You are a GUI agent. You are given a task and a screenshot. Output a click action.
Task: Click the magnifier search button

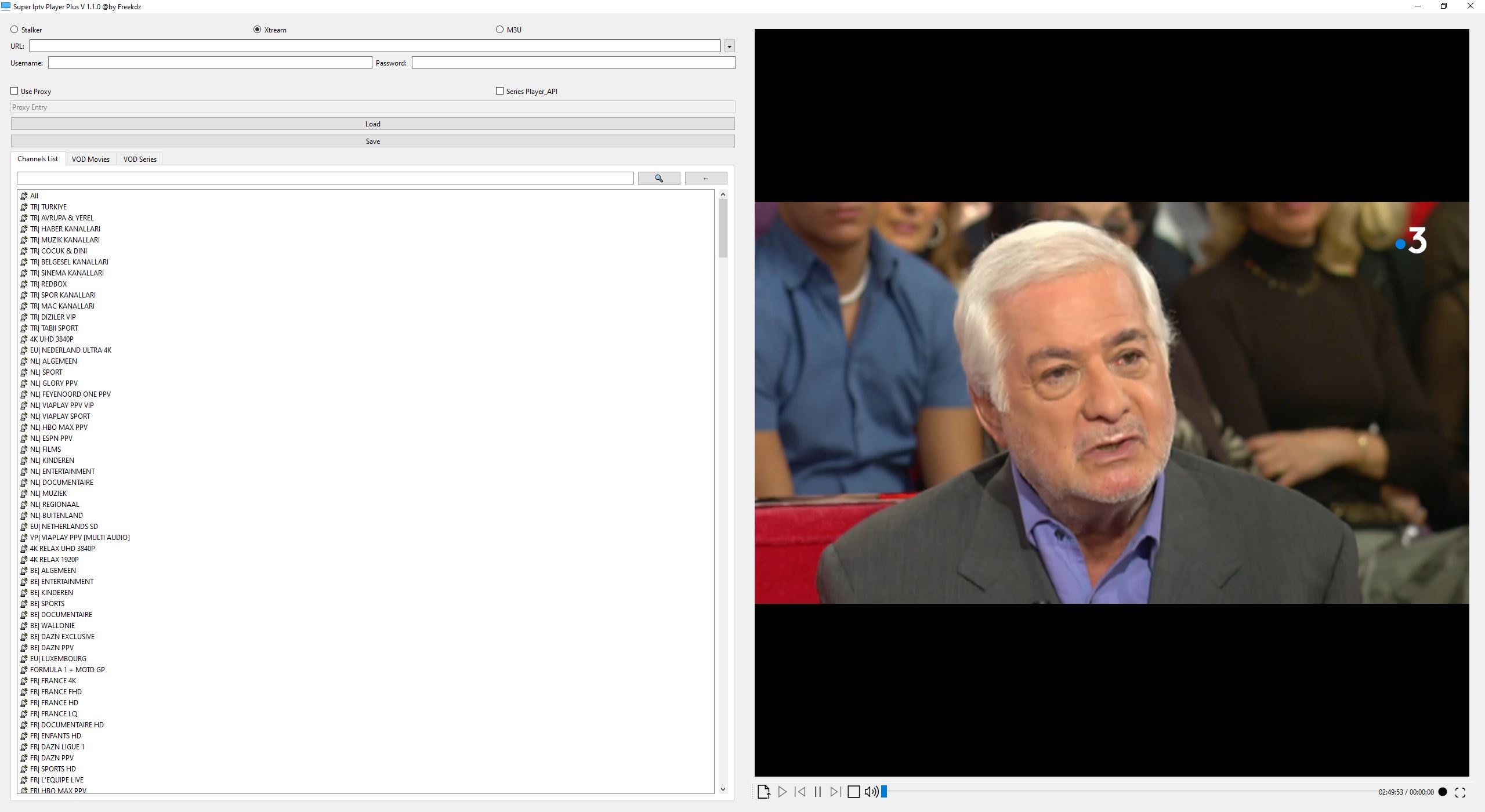(x=659, y=179)
